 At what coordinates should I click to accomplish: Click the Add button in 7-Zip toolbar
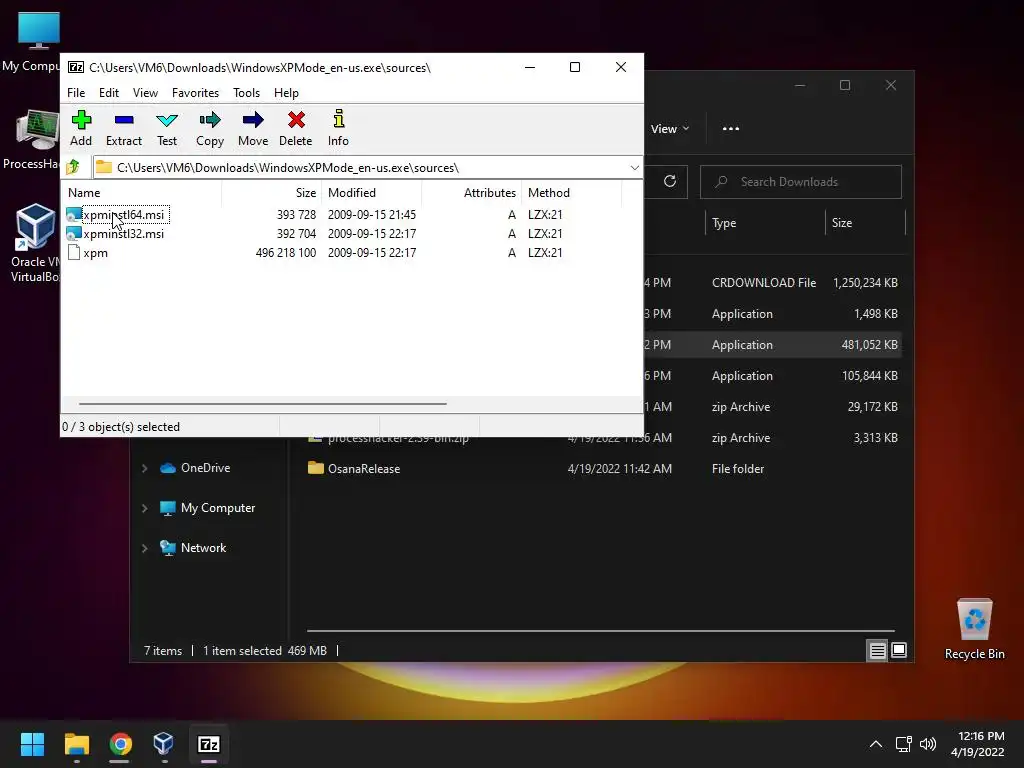81,129
